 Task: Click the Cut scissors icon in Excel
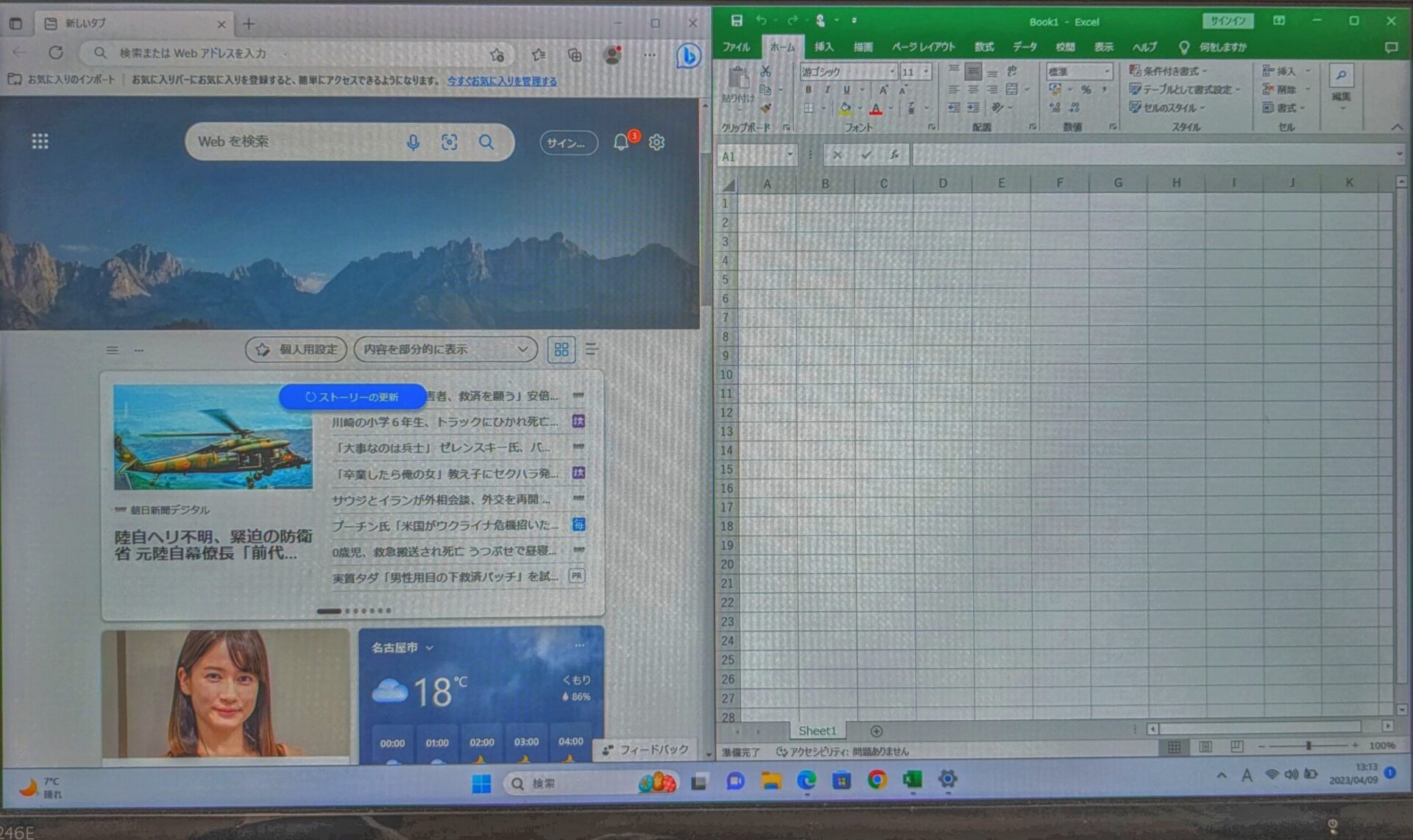click(x=765, y=71)
